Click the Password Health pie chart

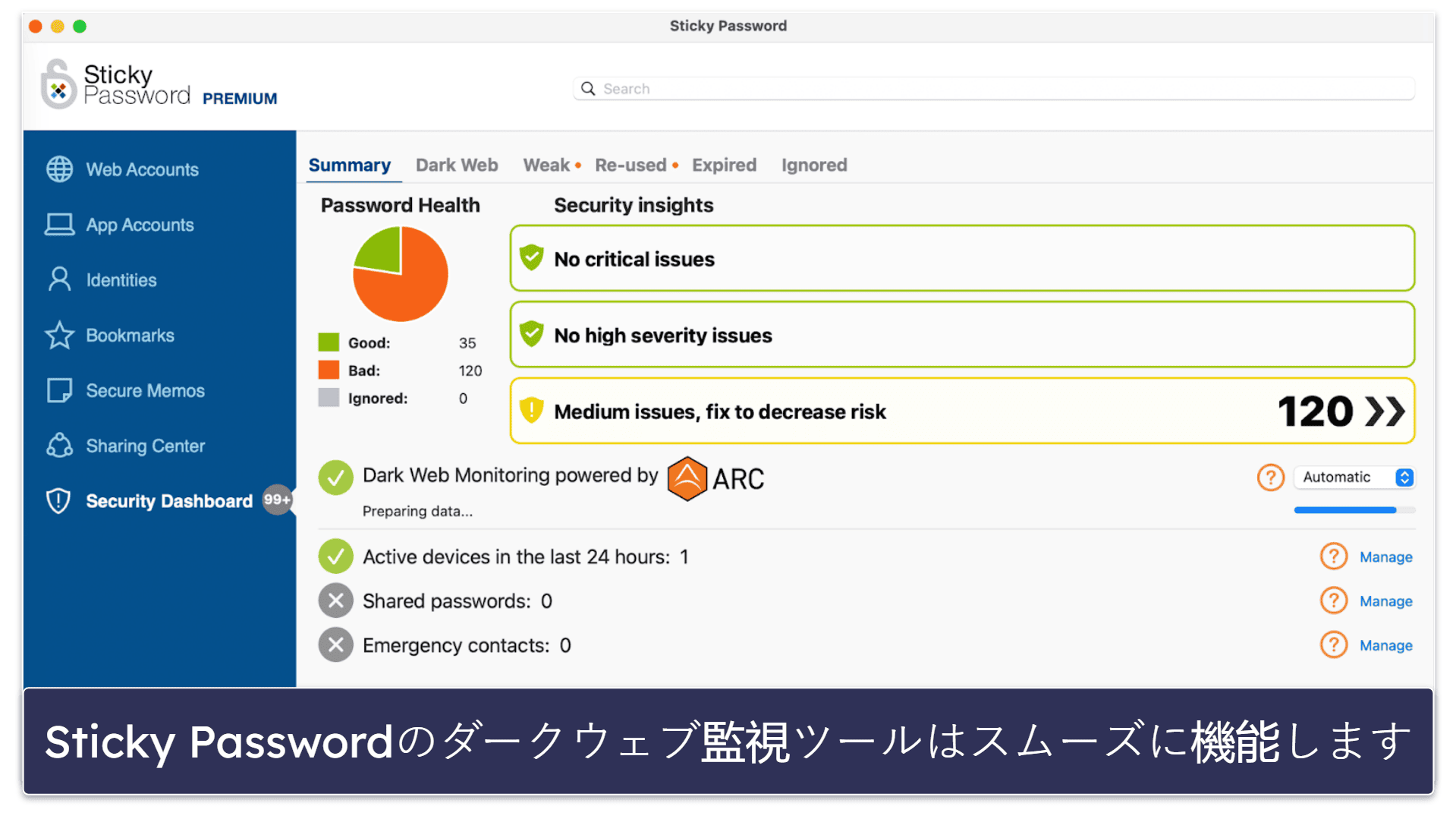pos(401,274)
